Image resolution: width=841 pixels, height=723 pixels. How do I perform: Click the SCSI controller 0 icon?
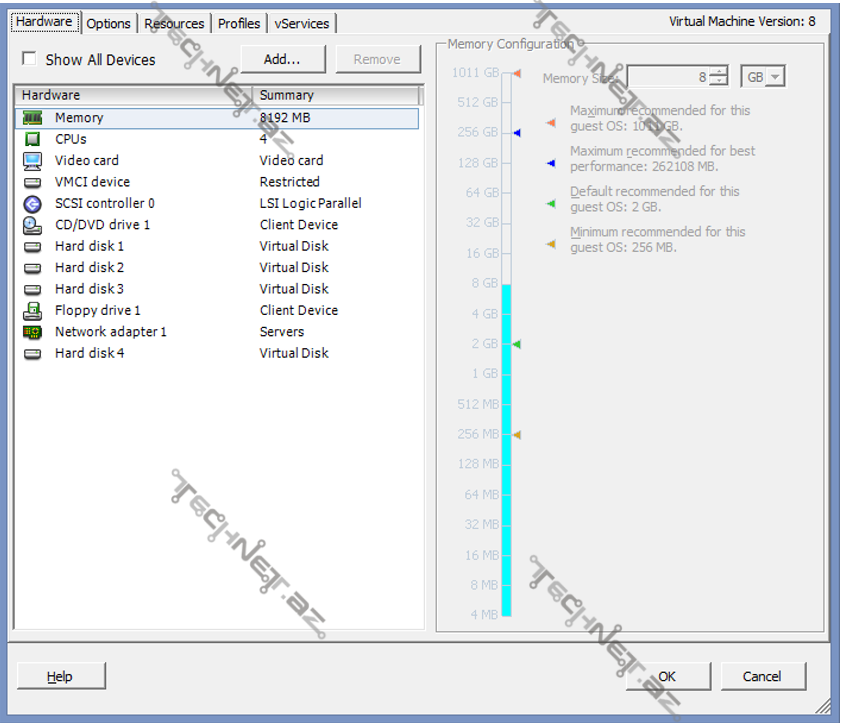(33, 204)
